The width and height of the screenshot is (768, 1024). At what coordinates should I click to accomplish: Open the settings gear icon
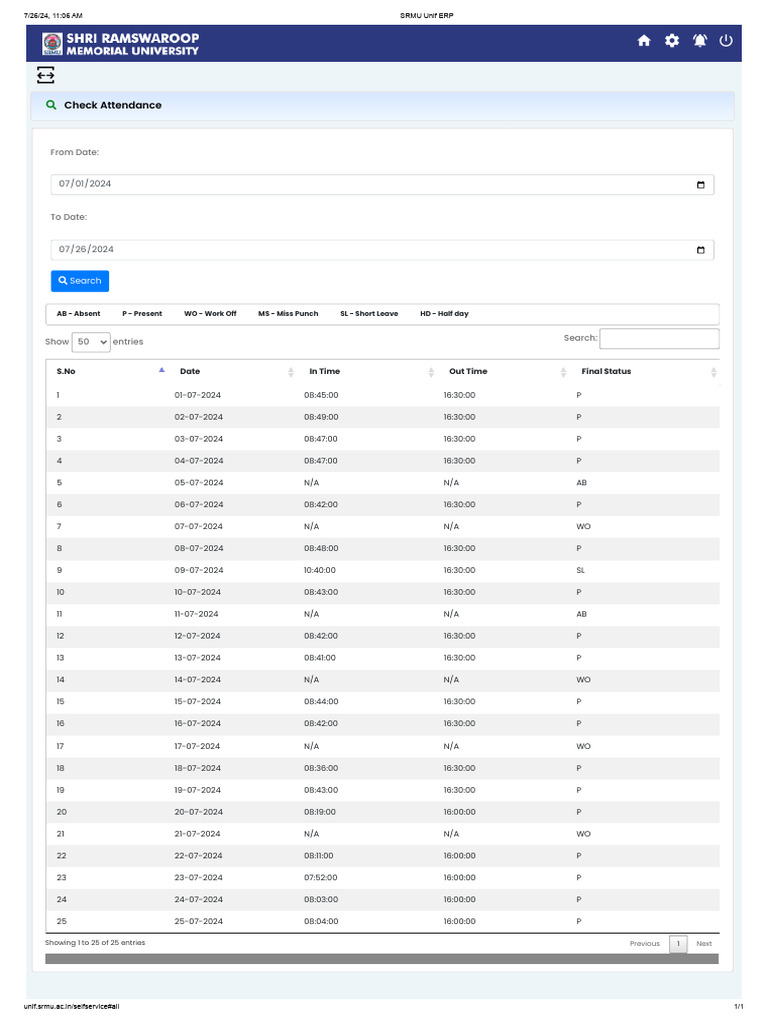672,40
